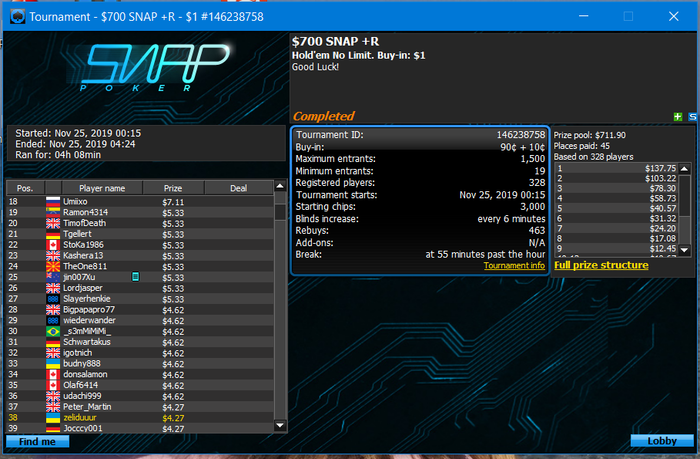Click the German flag next to Tgellert

point(53,234)
